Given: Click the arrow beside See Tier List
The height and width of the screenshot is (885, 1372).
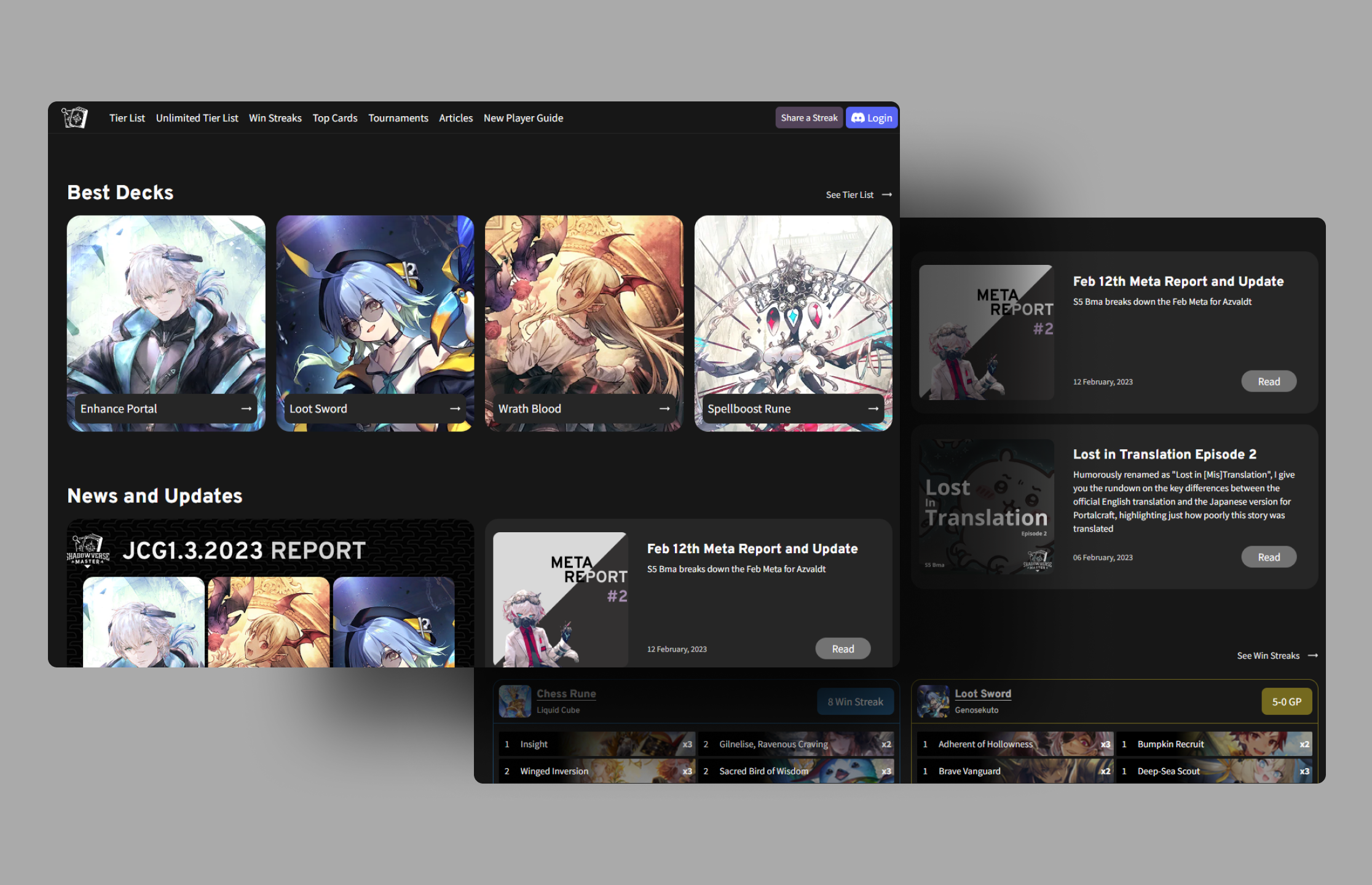Looking at the screenshot, I should 886,195.
